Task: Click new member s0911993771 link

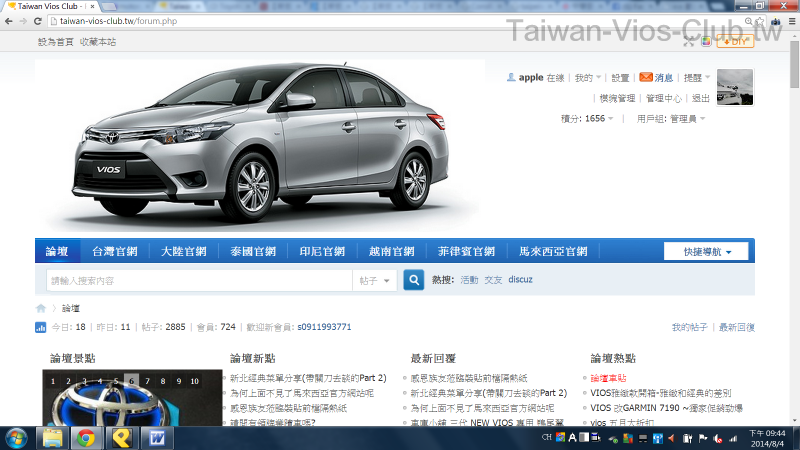Action: coord(324,327)
